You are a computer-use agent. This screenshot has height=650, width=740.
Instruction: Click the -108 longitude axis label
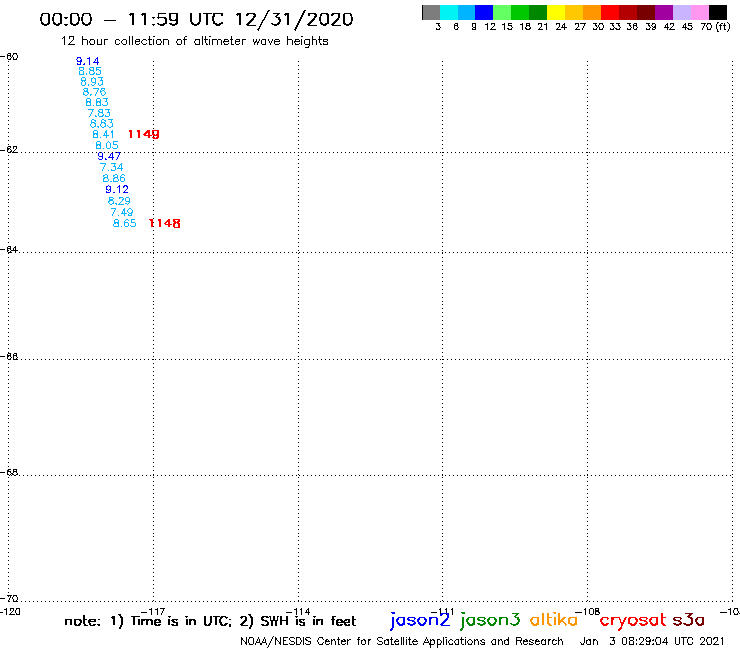[588, 612]
